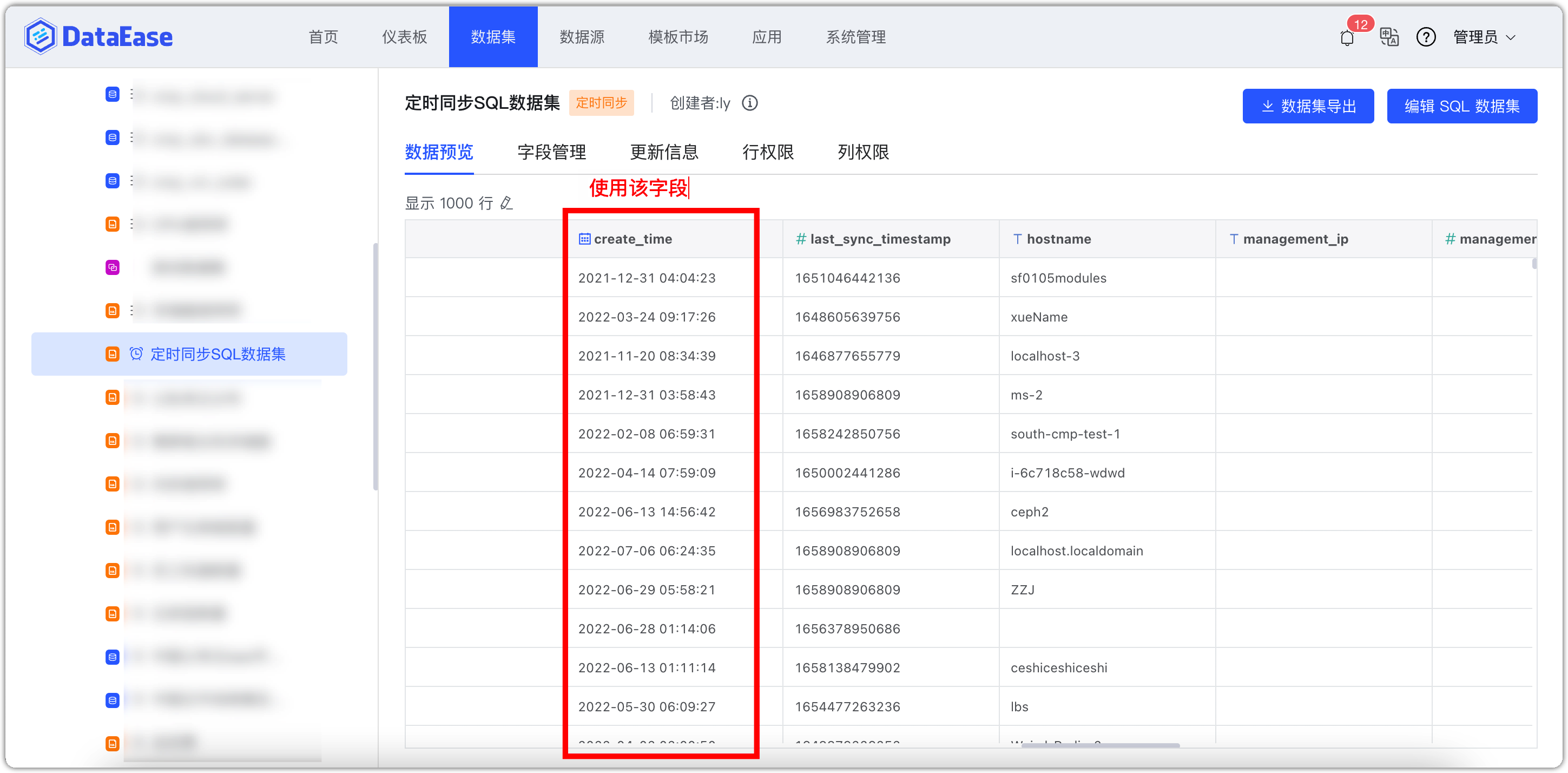This screenshot has width=1568, height=773.
Task: Click the notification bell icon
Action: coord(1347,37)
